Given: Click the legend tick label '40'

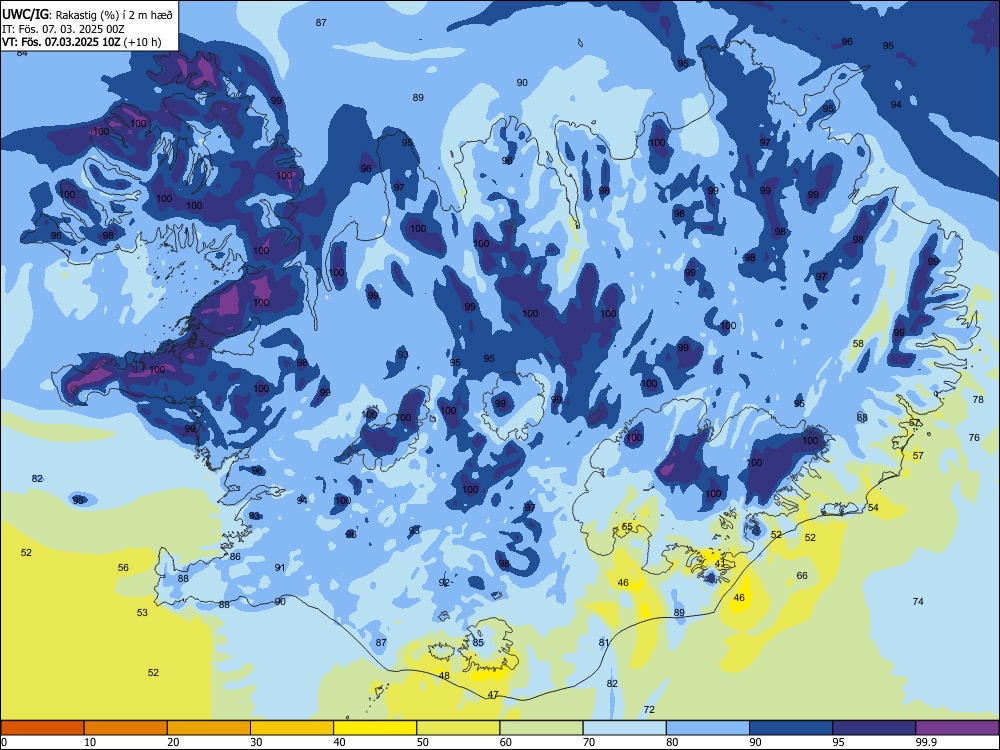Looking at the screenshot, I should coord(339,742).
